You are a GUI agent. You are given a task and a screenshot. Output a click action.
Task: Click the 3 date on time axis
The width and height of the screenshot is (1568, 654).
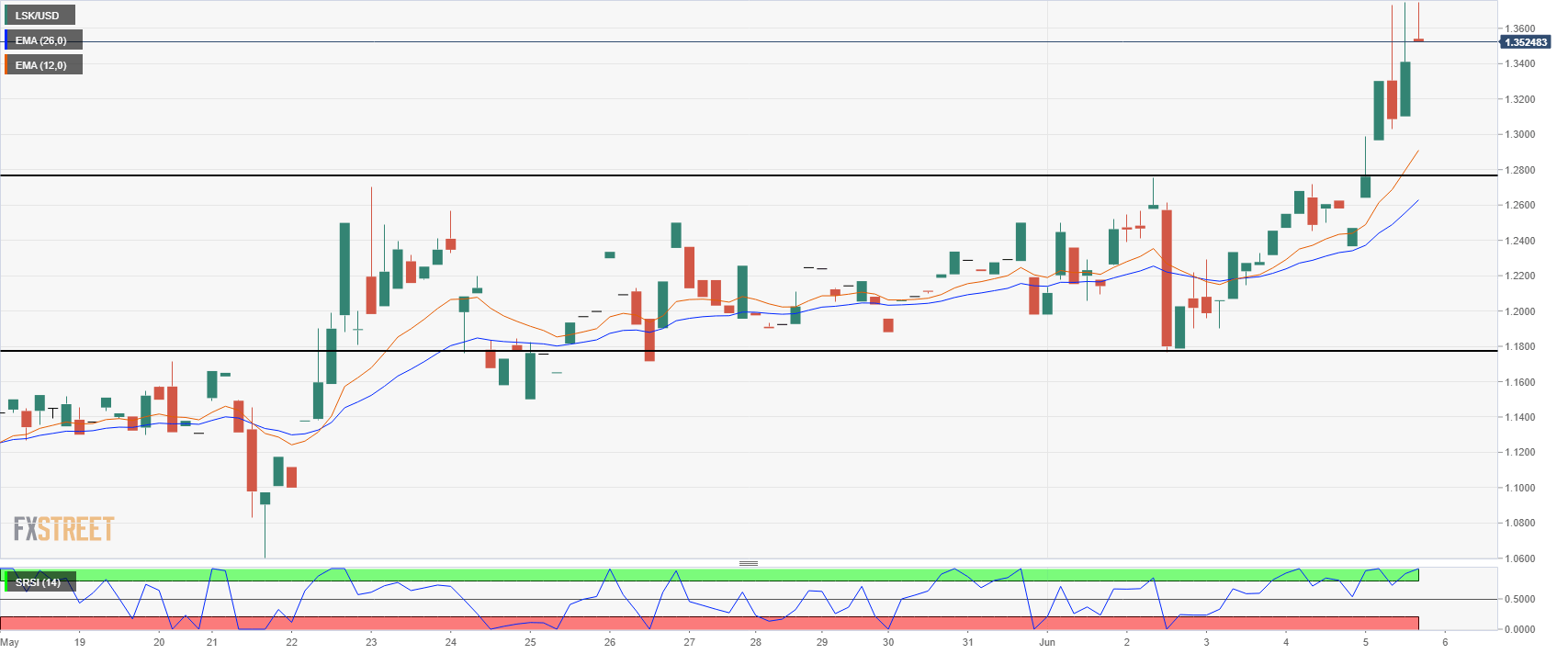[1206, 643]
